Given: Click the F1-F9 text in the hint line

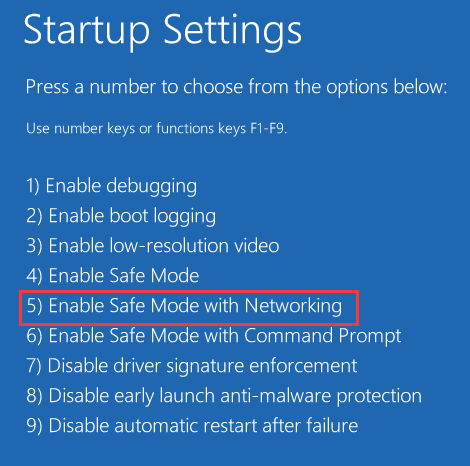Looking at the screenshot, I should click(269, 128).
